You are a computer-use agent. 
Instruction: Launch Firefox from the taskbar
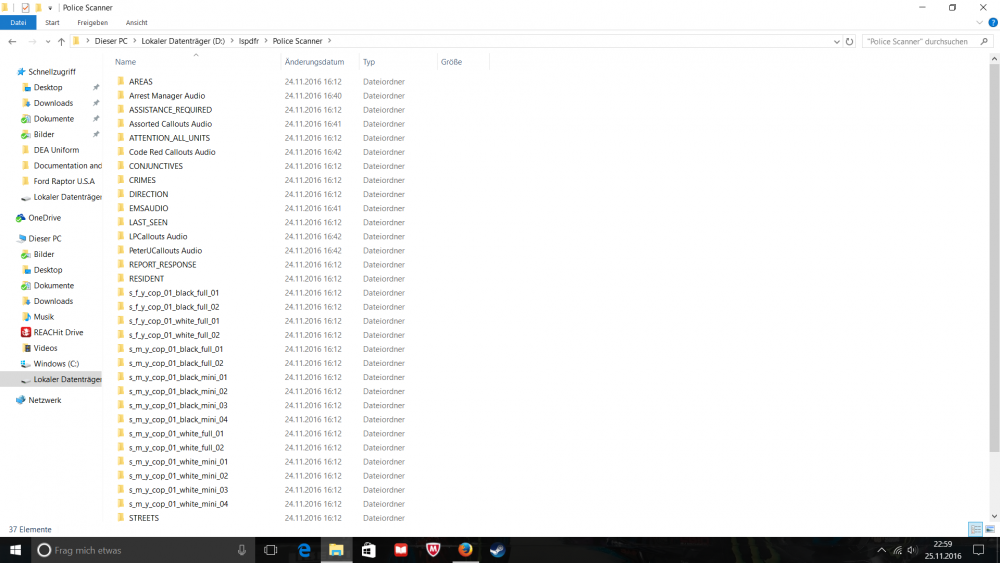pos(466,550)
